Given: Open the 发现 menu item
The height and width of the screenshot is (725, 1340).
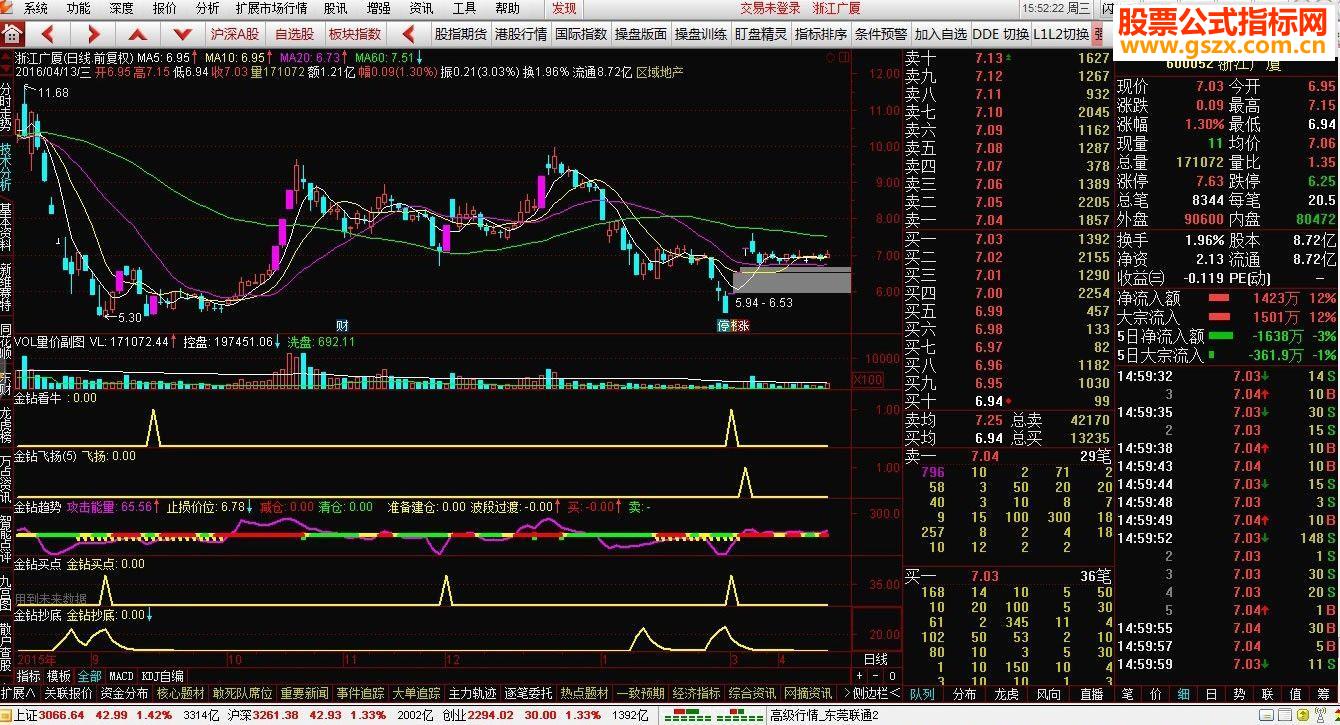Looking at the screenshot, I should point(564,8).
